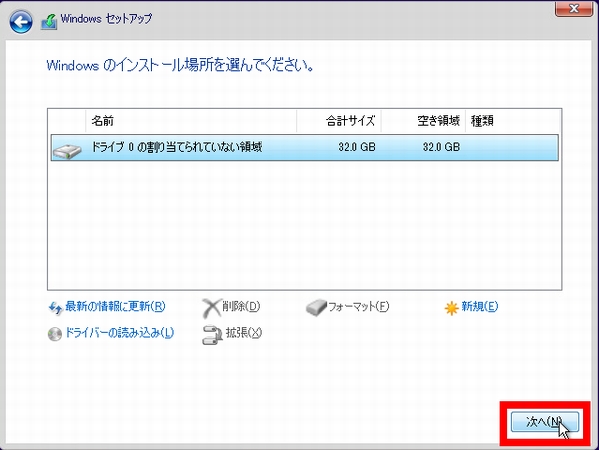Click the 名前 column header
Screen dimensions: 599x450
(x=191, y=121)
